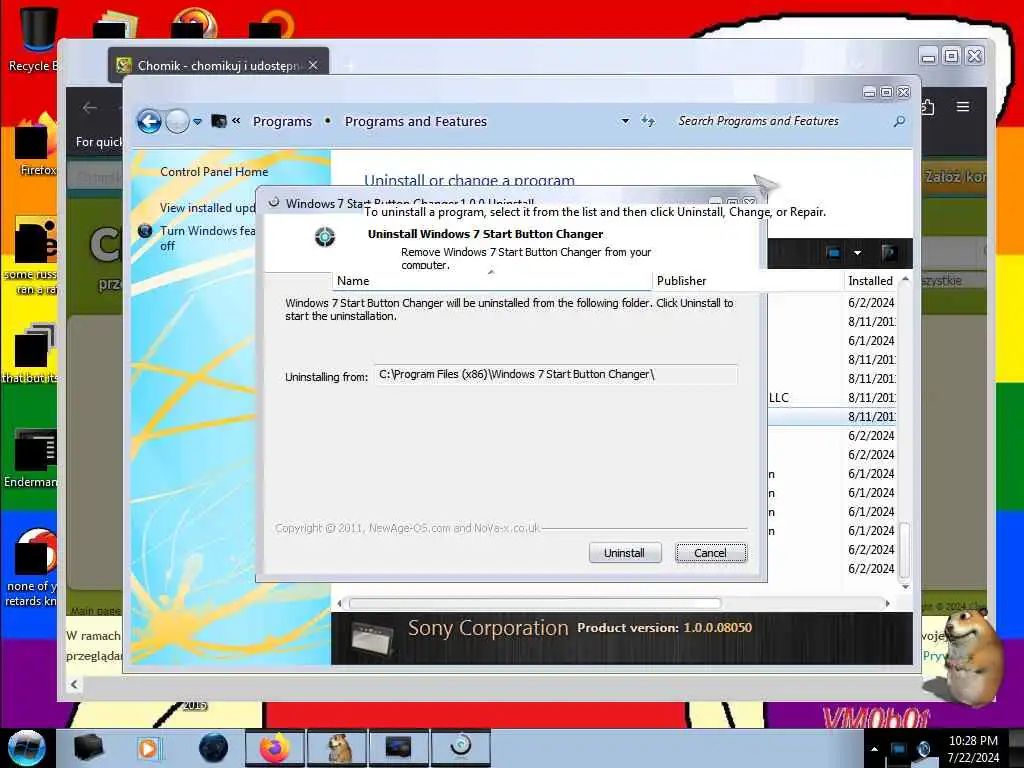
Task: Open the media player taskbar icon
Action: tap(148, 748)
